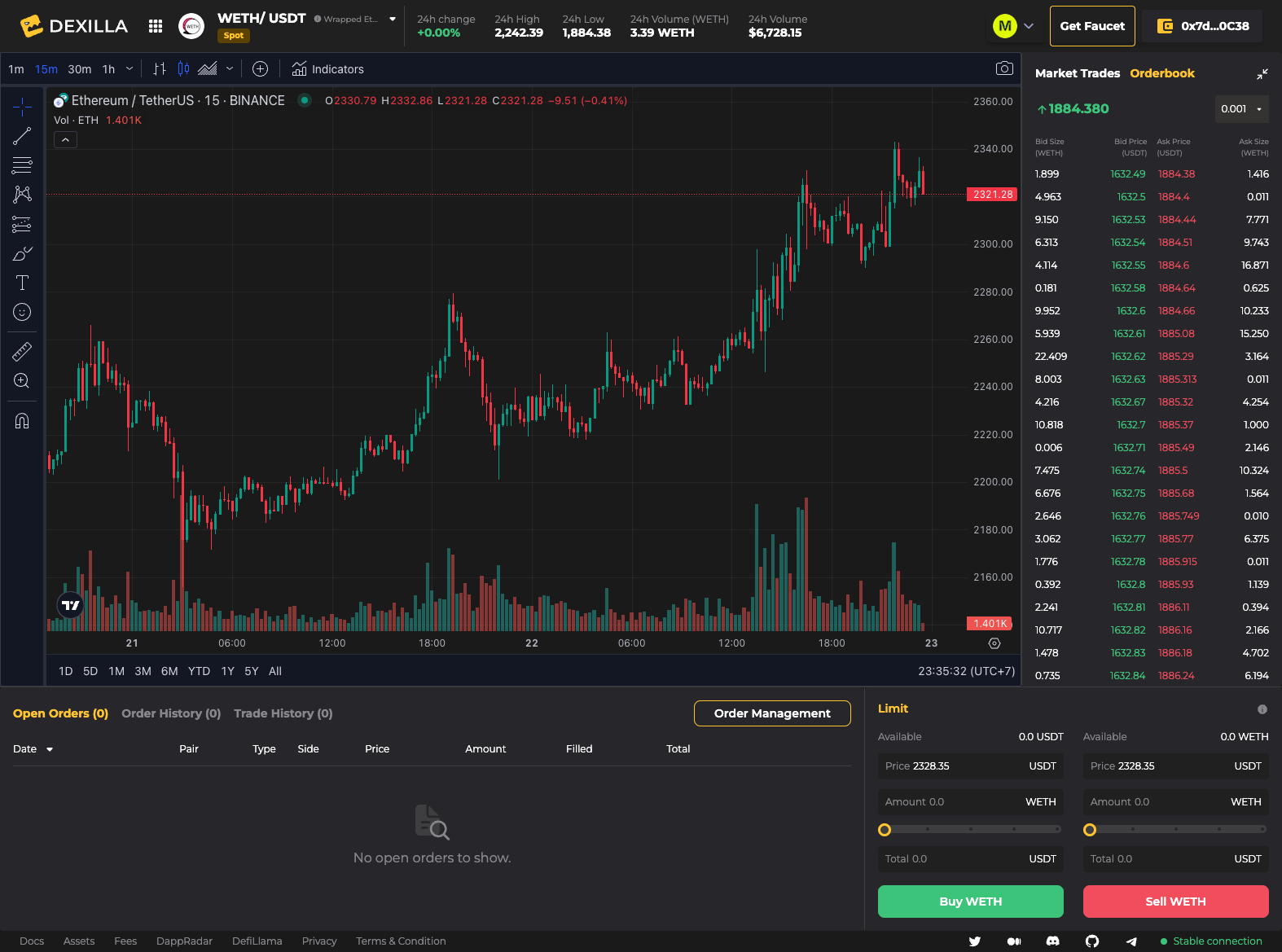This screenshot has height=952, width=1282.
Task: Select the zoom in tool
Action: 22,381
